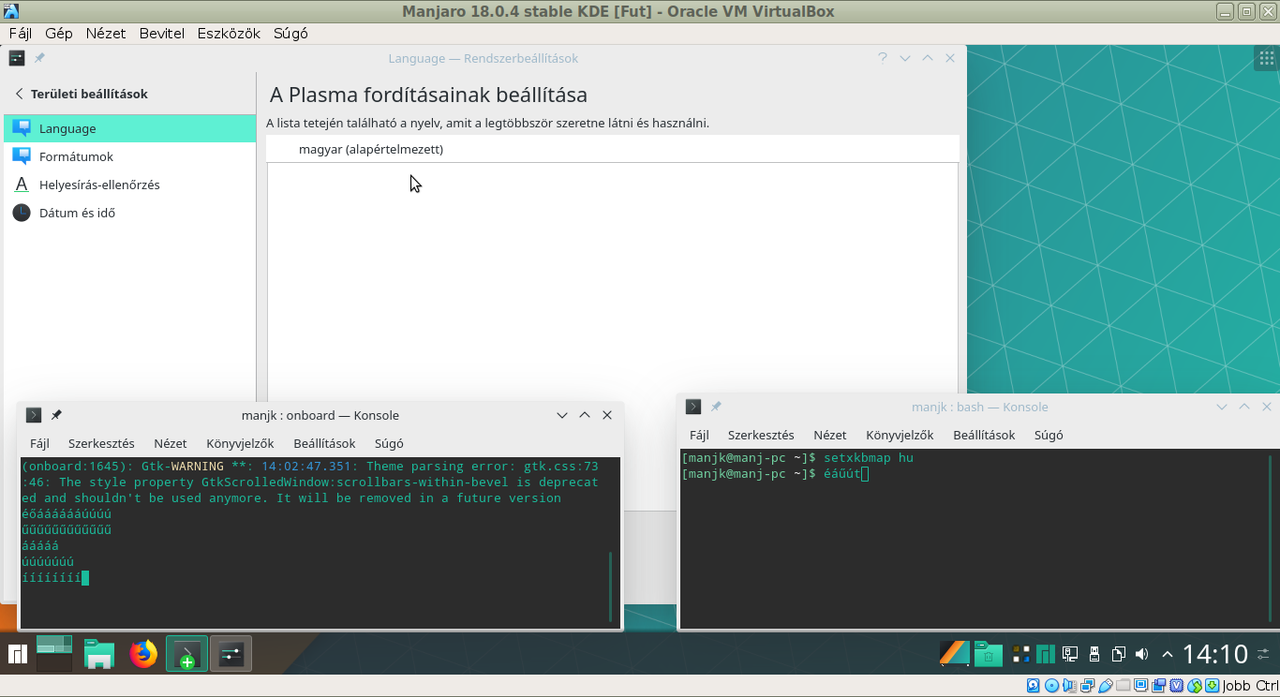Viewport: 1280px width, 697px height.
Task: Click the 14:10 panel clock
Action: [x=1215, y=654]
